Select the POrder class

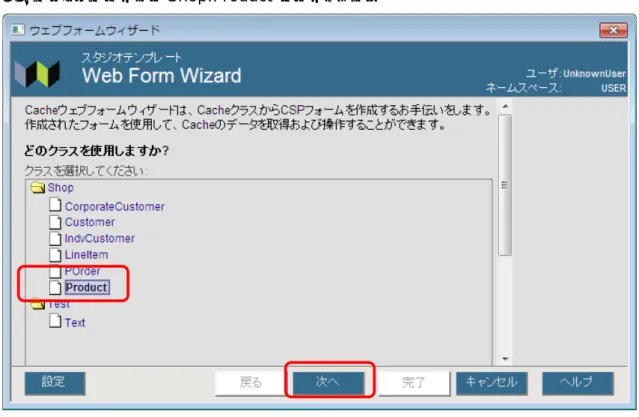(82, 271)
